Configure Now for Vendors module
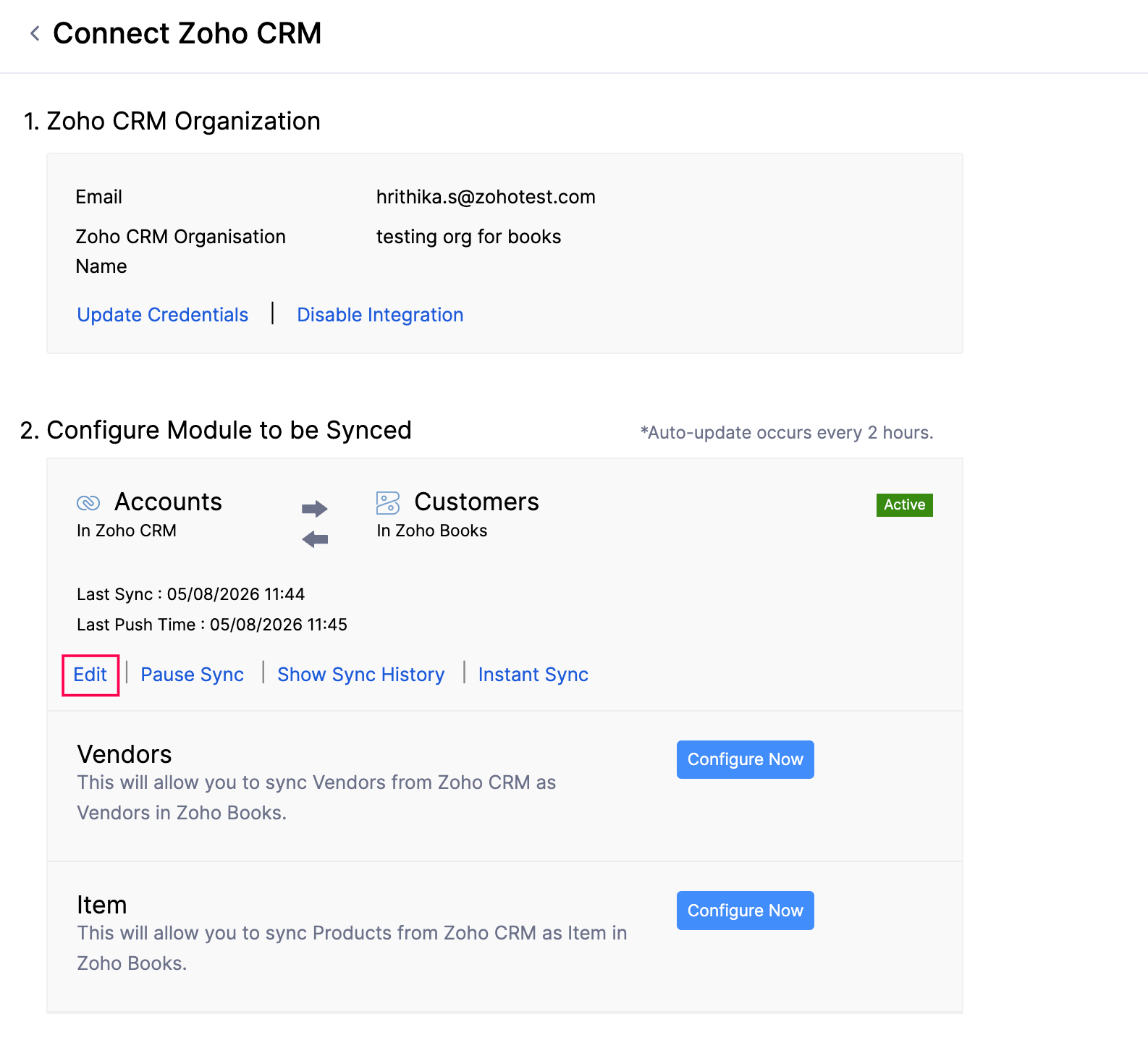Image resolution: width=1148 pixels, height=1064 pixels. click(746, 759)
